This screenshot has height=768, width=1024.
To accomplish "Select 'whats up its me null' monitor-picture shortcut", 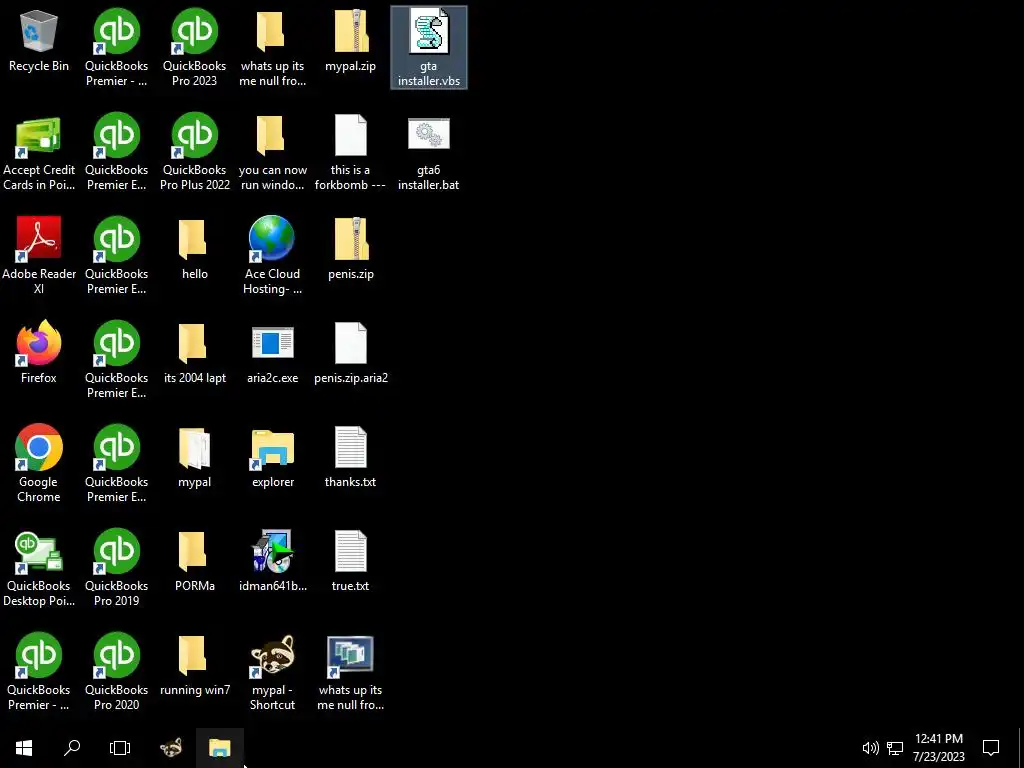I will pos(351,673).
